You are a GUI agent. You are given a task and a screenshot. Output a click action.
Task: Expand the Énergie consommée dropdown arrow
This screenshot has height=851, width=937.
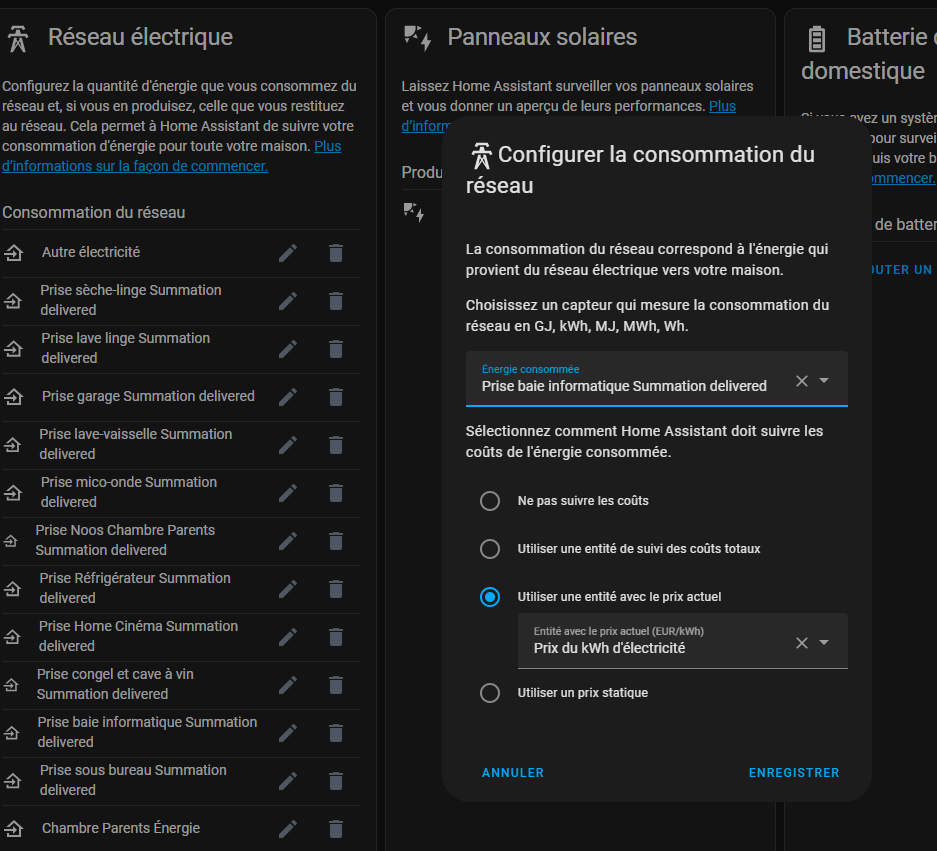(825, 381)
